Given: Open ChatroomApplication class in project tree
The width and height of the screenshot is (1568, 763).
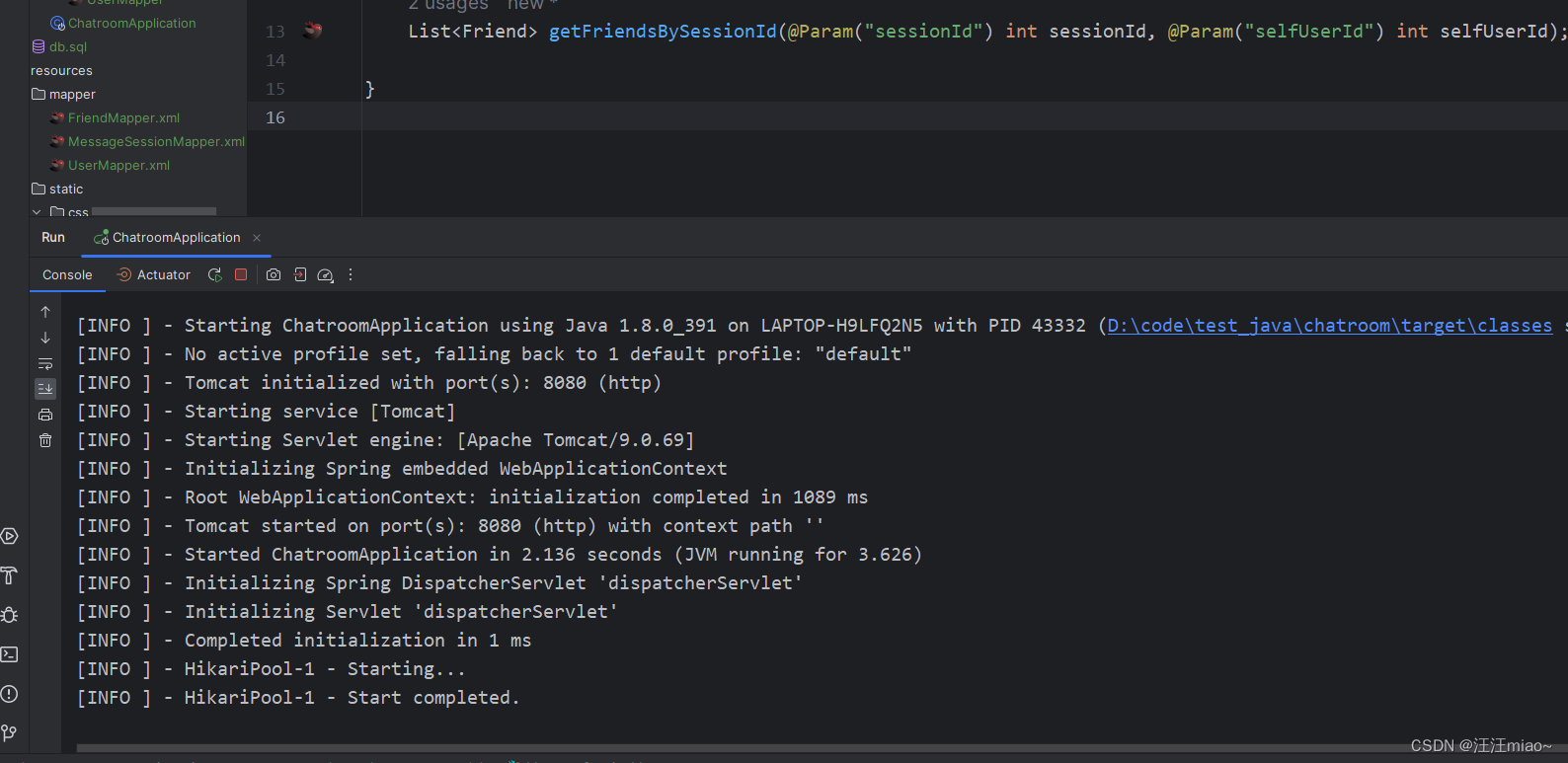Looking at the screenshot, I should tap(131, 23).
